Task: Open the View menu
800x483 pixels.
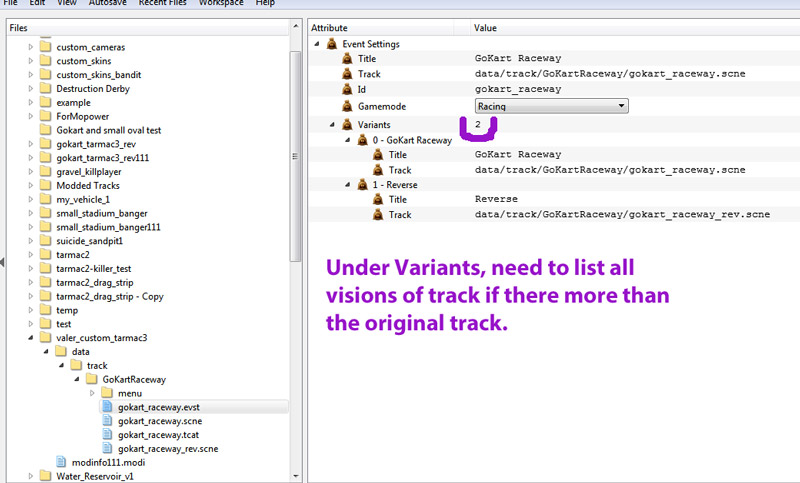Action: click(67, 3)
